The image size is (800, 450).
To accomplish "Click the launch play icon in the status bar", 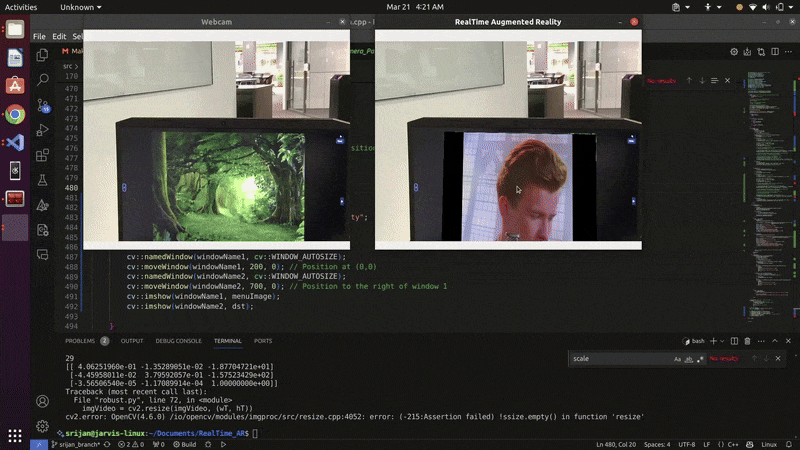I will 223,444.
